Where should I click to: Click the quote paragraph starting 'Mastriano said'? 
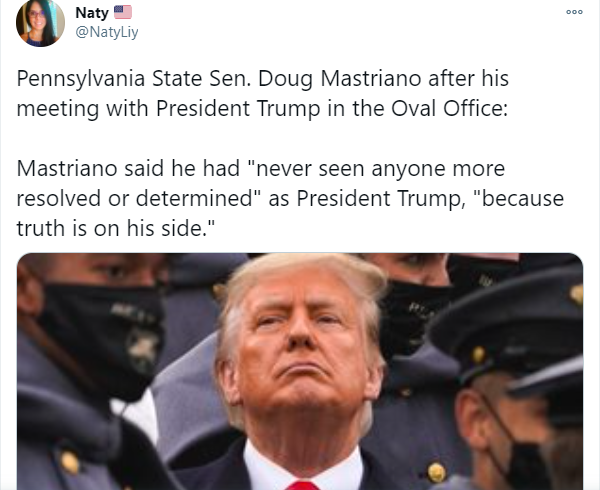click(290, 198)
